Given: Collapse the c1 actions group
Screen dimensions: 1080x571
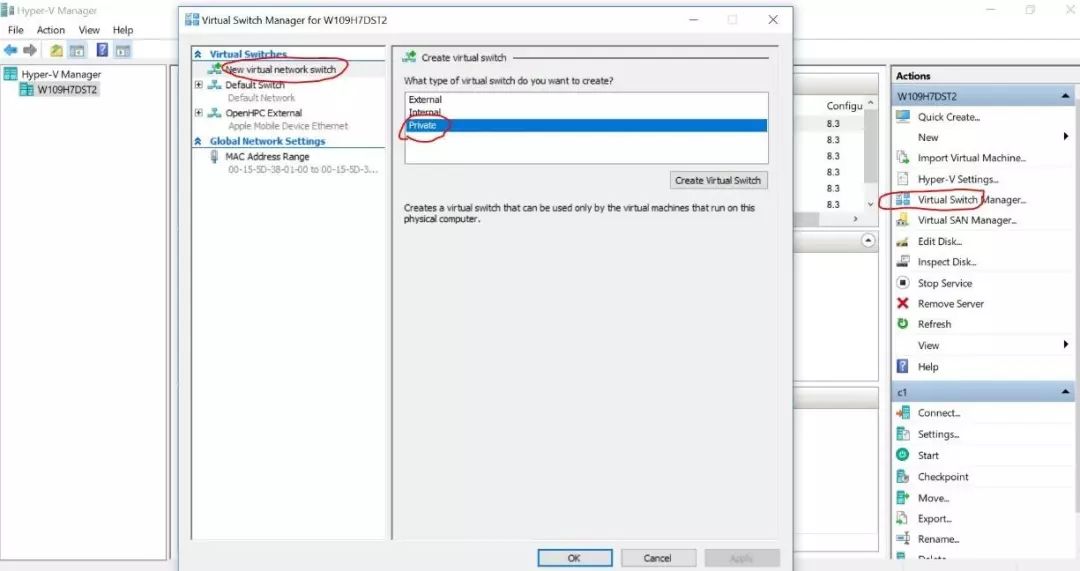Looking at the screenshot, I should (1065, 392).
